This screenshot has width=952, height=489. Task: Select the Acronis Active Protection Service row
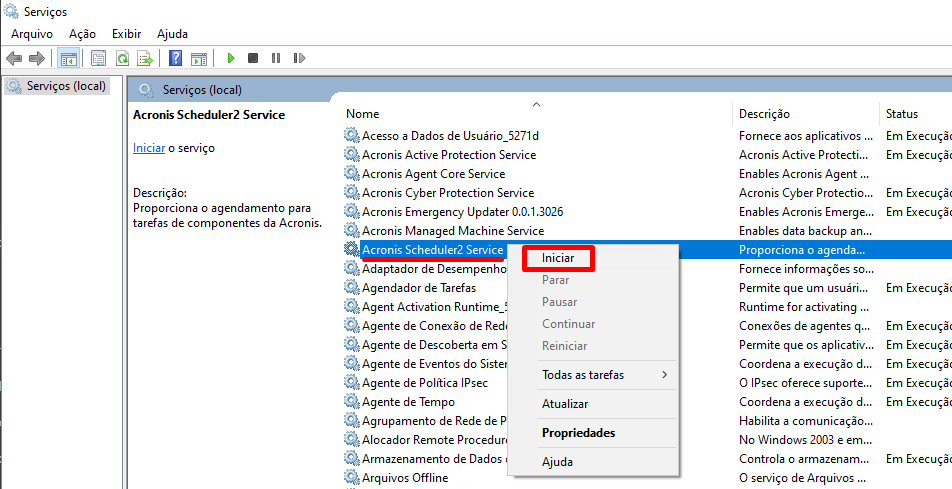point(448,155)
